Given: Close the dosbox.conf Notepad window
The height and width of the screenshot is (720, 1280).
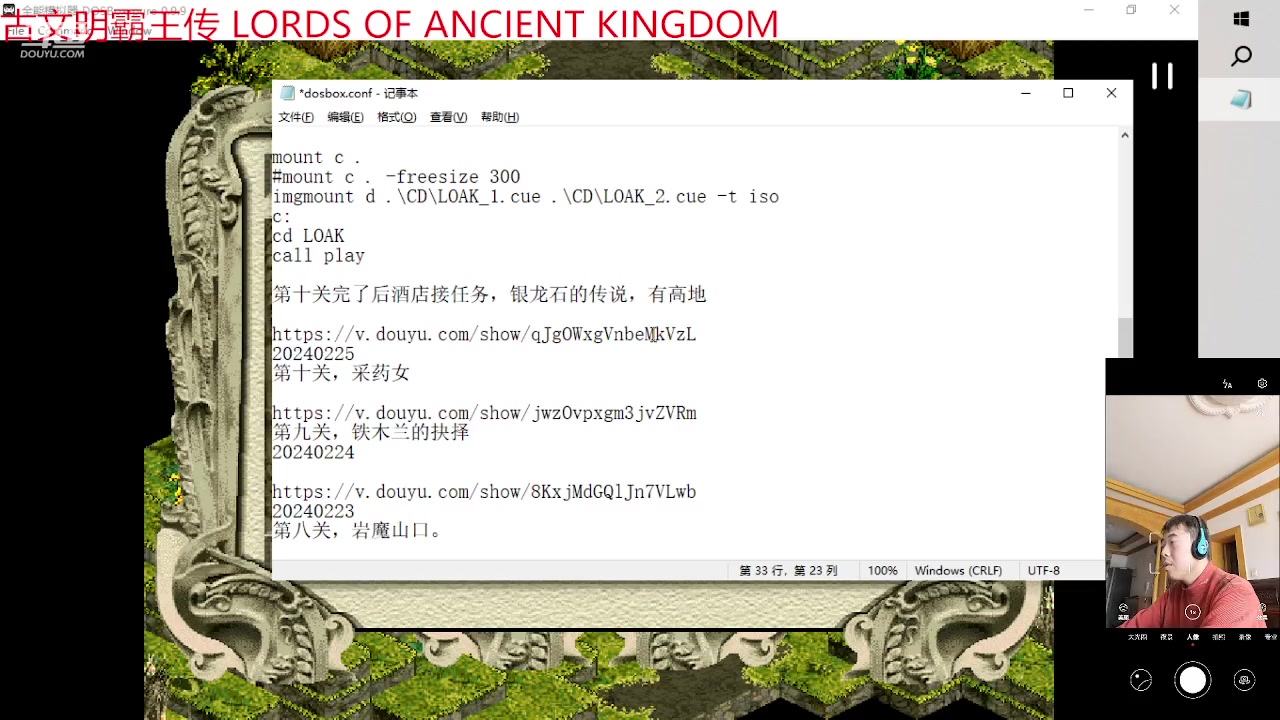Looking at the screenshot, I should [1111, 93].
